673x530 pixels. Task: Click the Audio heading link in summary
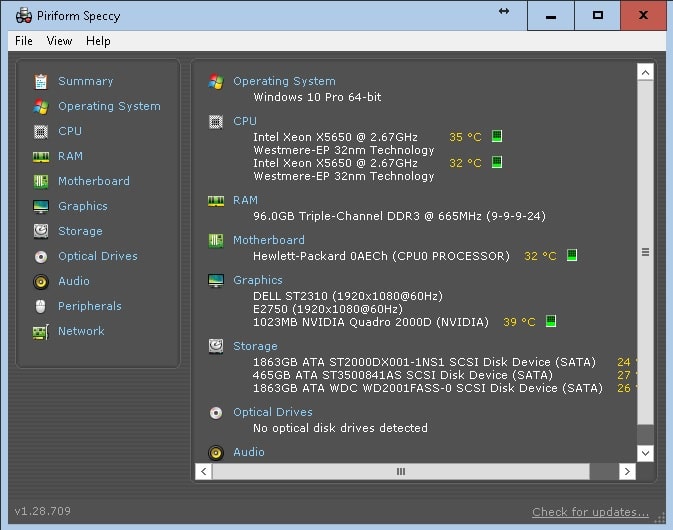[x=249, y=452]
